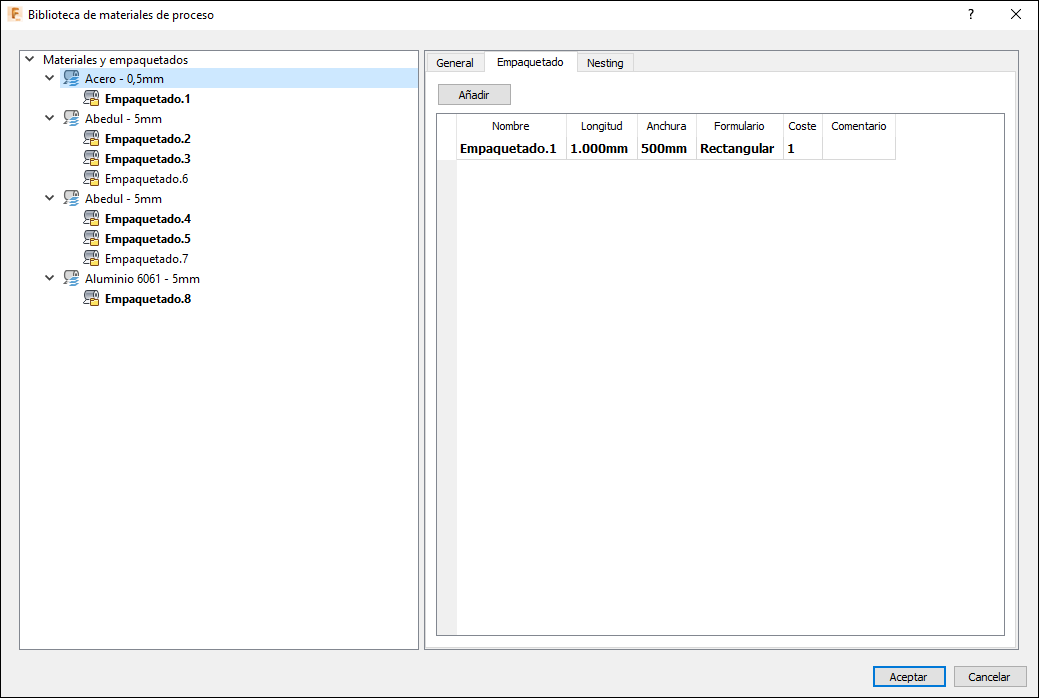Viewport: 1039px width, 698px height.
Task: Switch to the General tab
Action: tap(455, 63)
